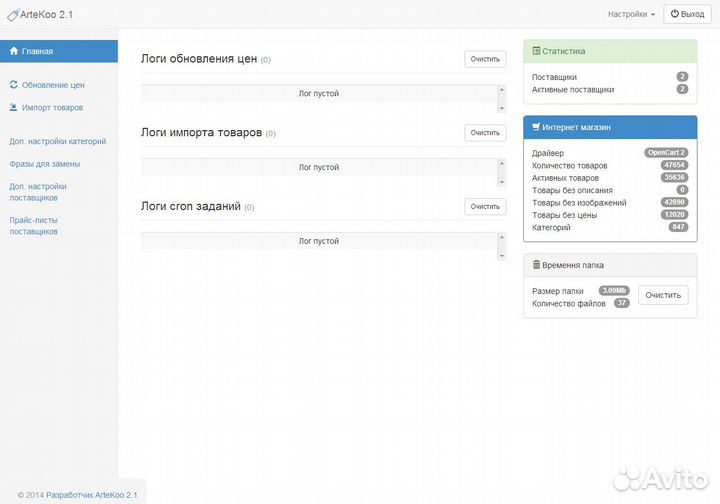Click the Статистика panel header icon

pos(536,51)
